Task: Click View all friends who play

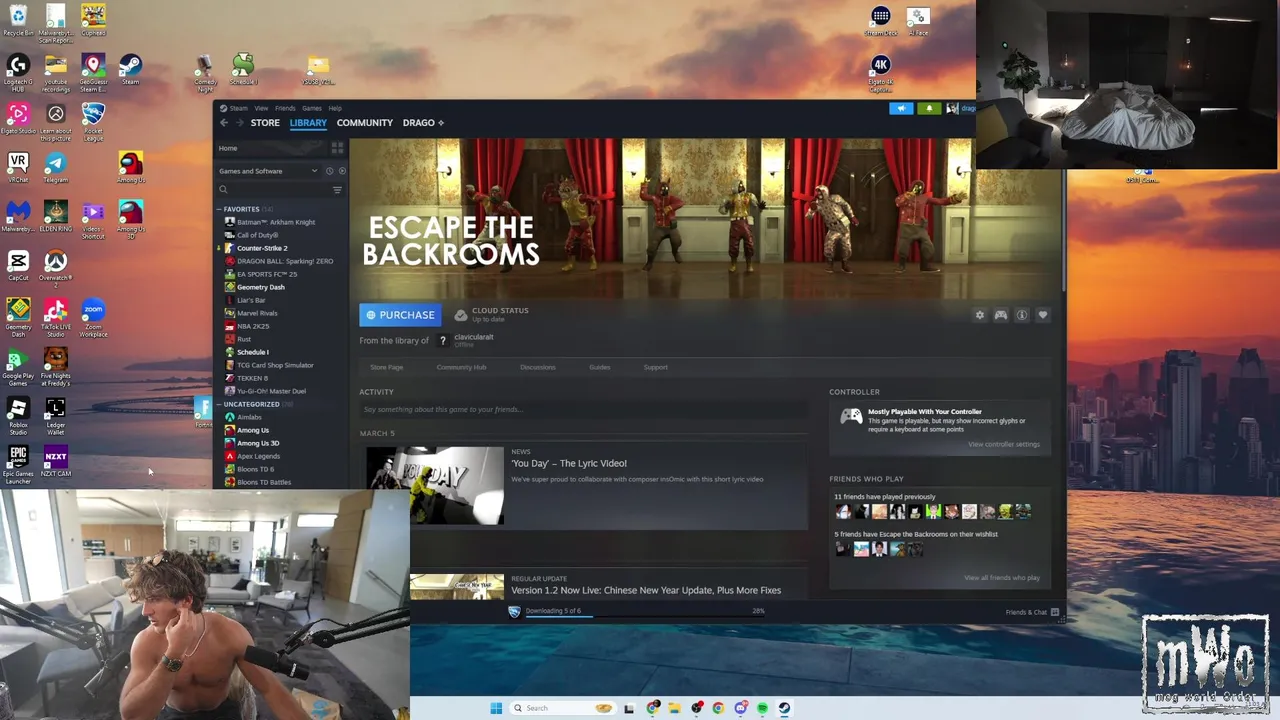Action: point(1001,577)
